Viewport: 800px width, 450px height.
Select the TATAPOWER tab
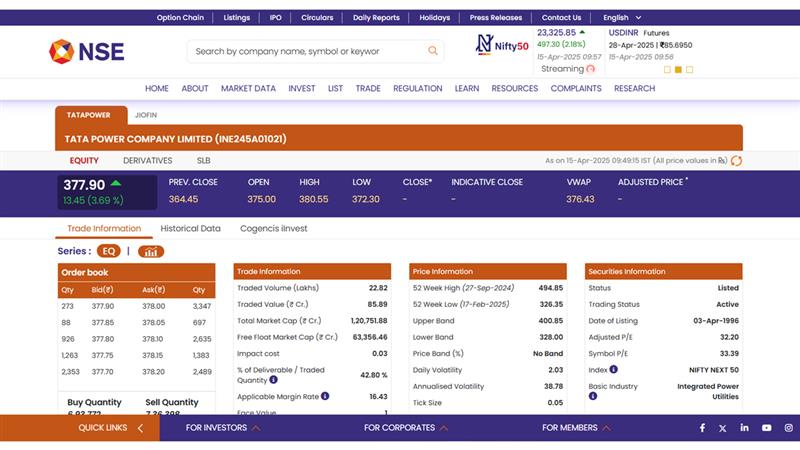[91, 115]
